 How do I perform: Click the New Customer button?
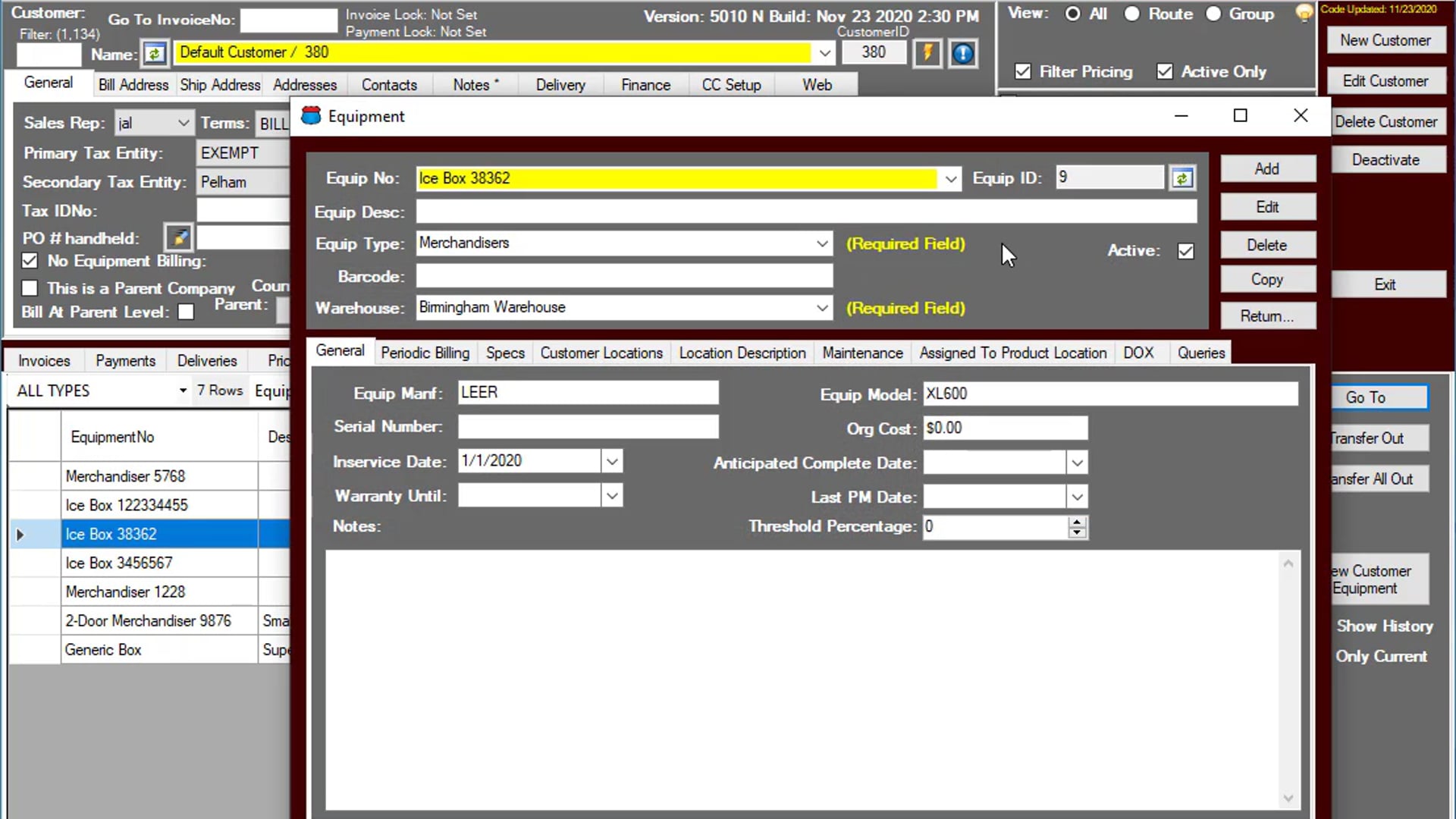coord(1385,40)
